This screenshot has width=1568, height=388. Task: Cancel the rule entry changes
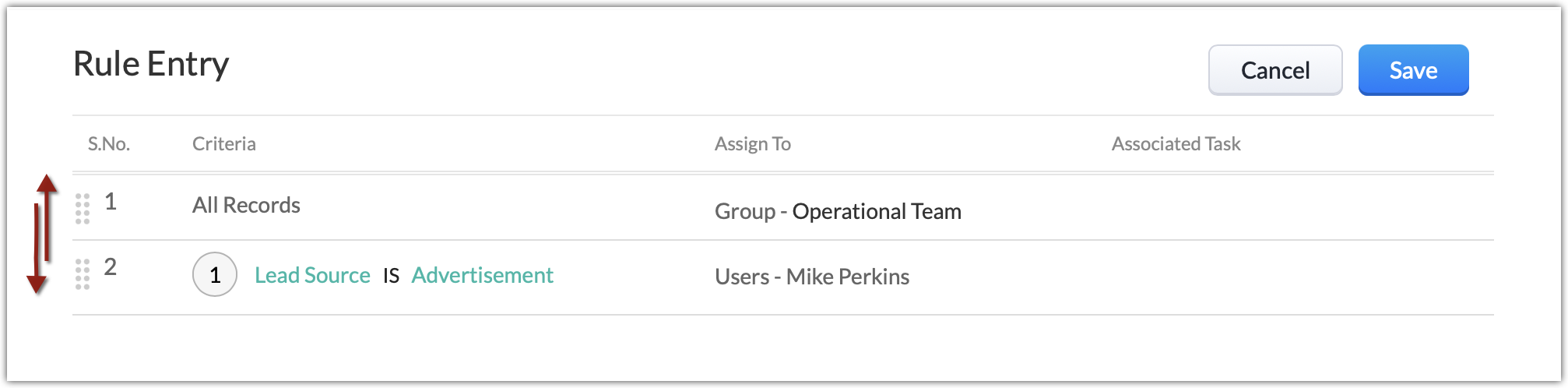coord(1274,70)
